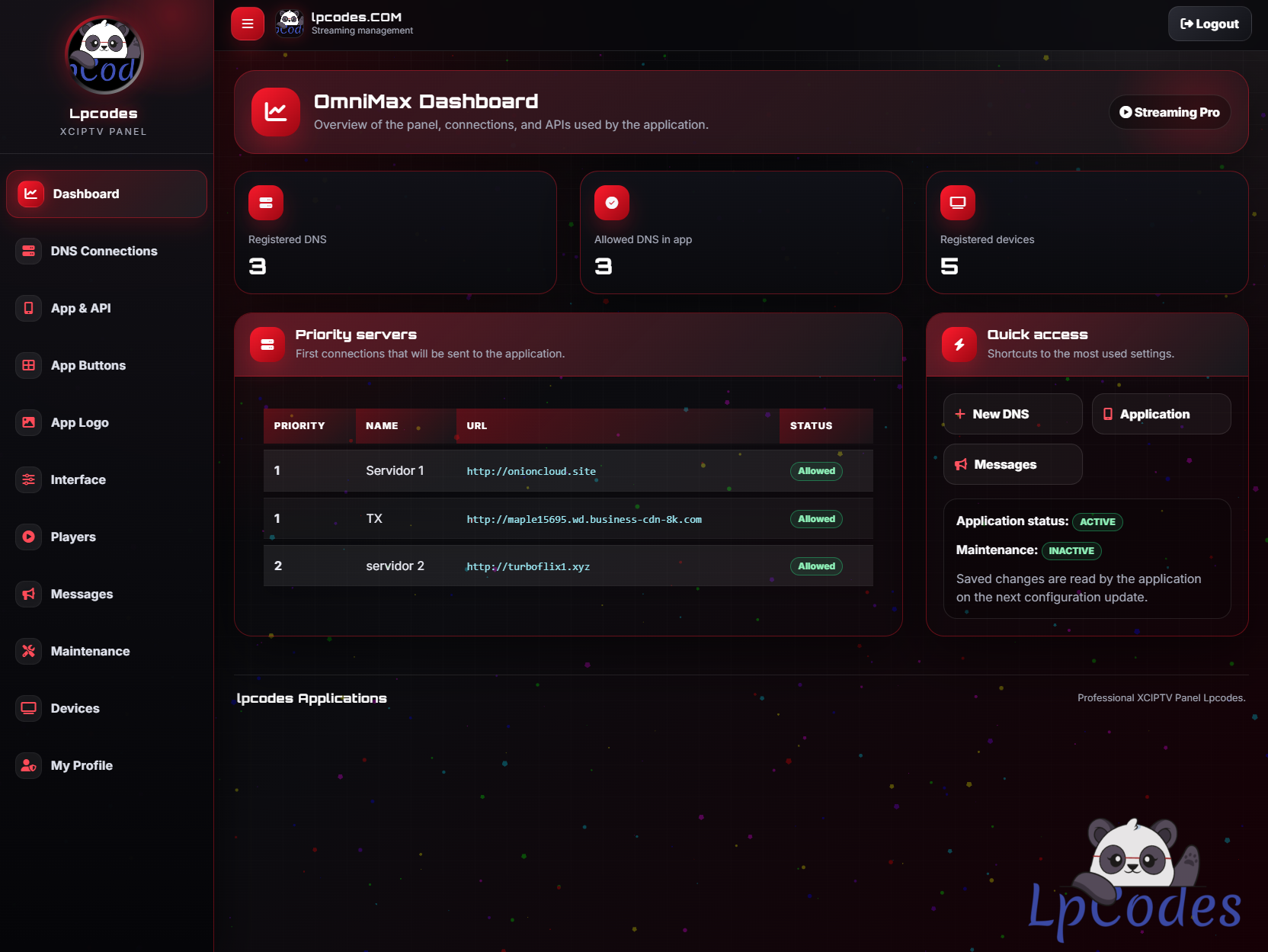The height and width of the screenshot is (952, 1268).
Task: Click the Allowed DNS check-mark icon
Action: click(x=612, y=203)
